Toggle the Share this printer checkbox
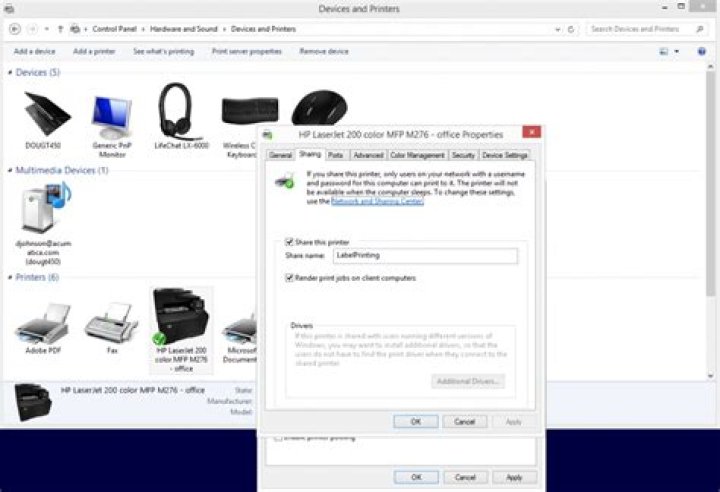The width and height of the screenshot is (720, 492). click(289, 242)
